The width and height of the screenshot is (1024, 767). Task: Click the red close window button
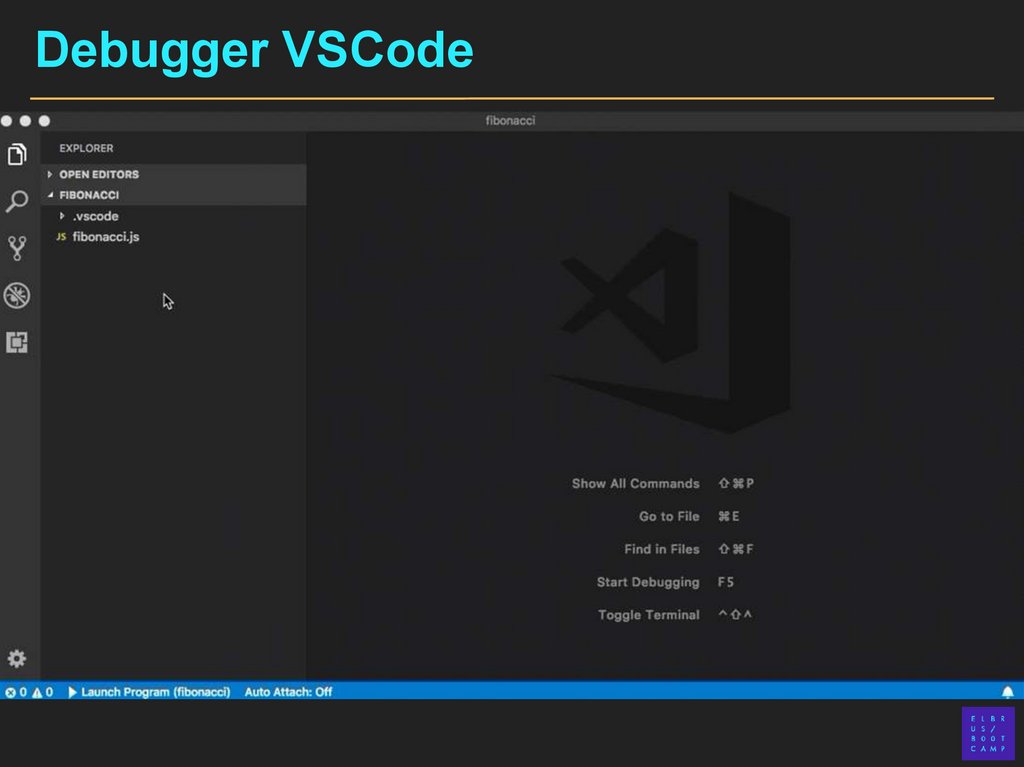click(7, 121)
